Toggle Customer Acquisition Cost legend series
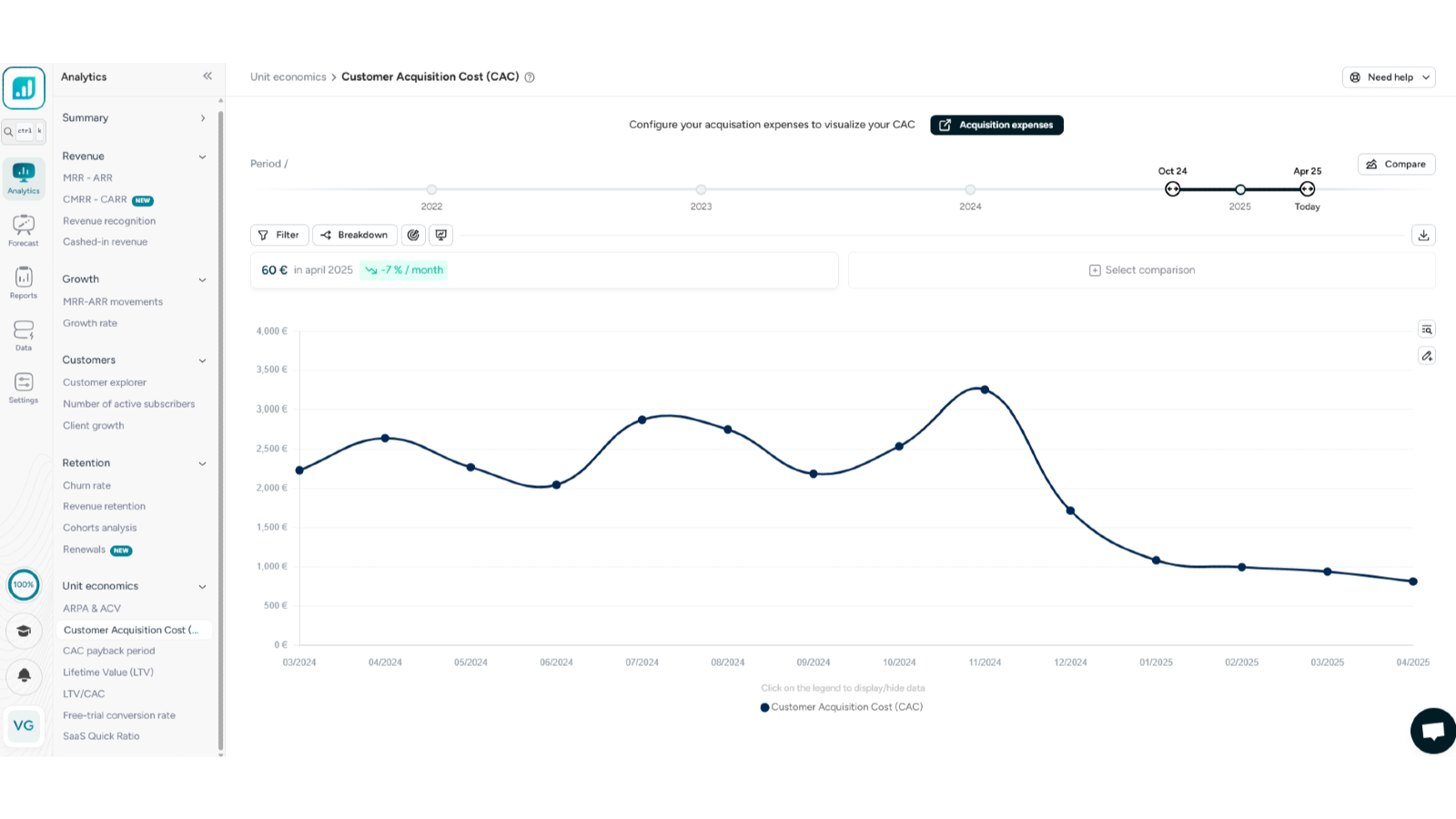Viewport: 1456px width, 819px height. click(842, 707)
